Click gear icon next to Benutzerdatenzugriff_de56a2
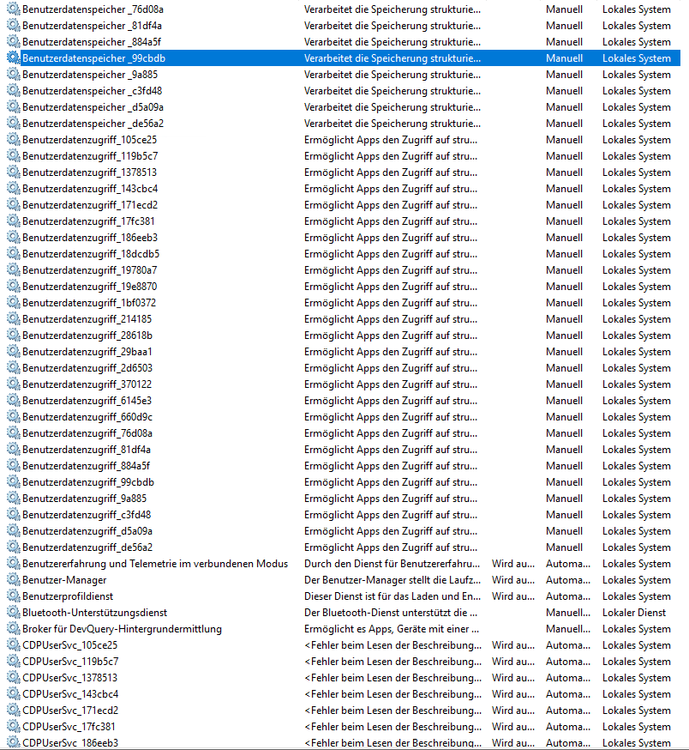The image size is (689, 750). coord(13,547)
